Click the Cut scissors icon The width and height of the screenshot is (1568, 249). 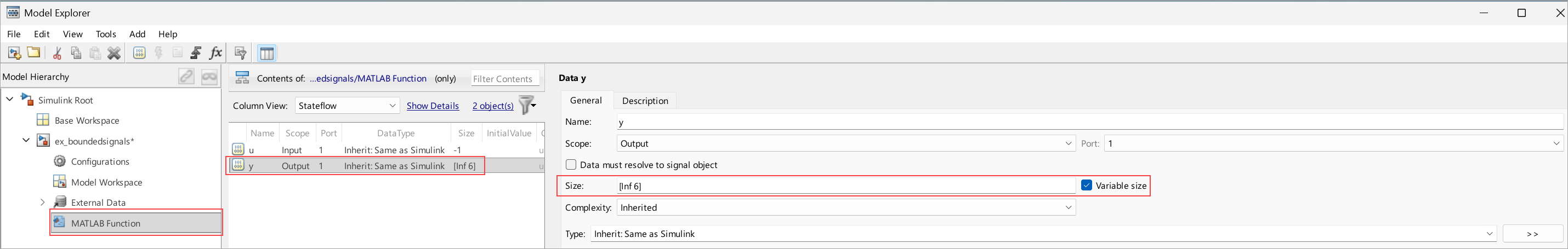point(57,54)
